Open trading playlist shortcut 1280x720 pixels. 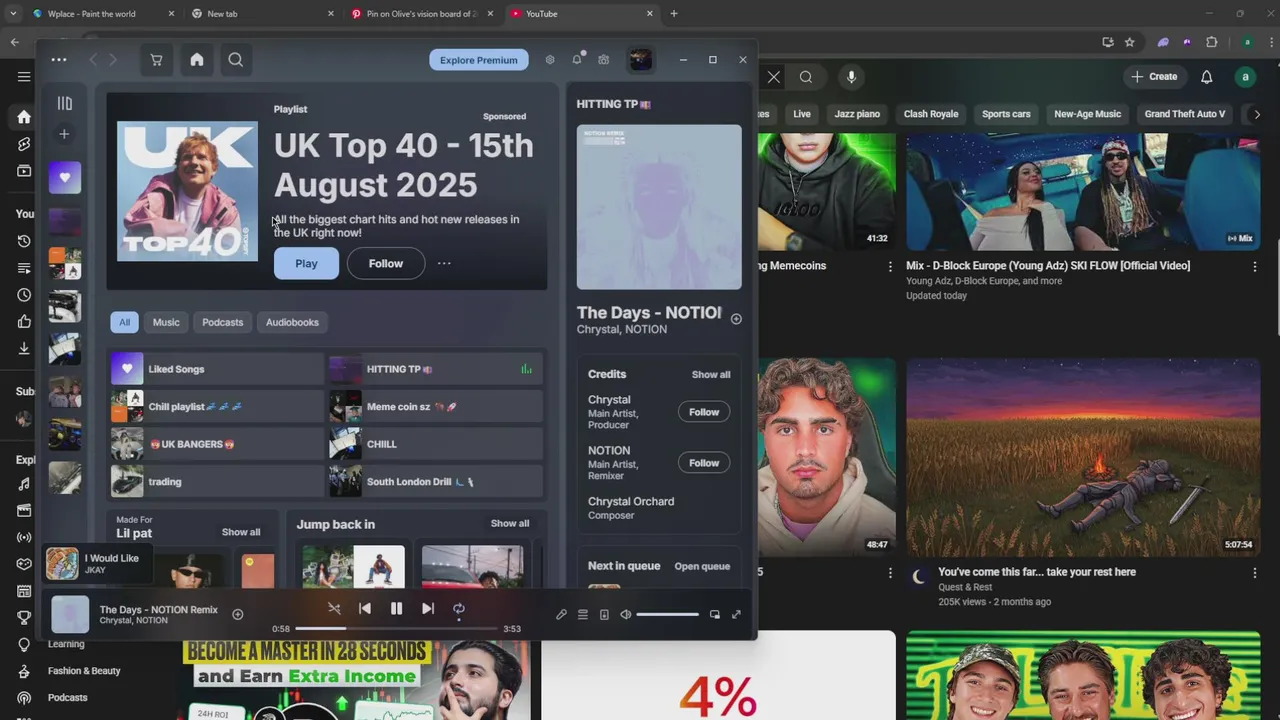217,482
